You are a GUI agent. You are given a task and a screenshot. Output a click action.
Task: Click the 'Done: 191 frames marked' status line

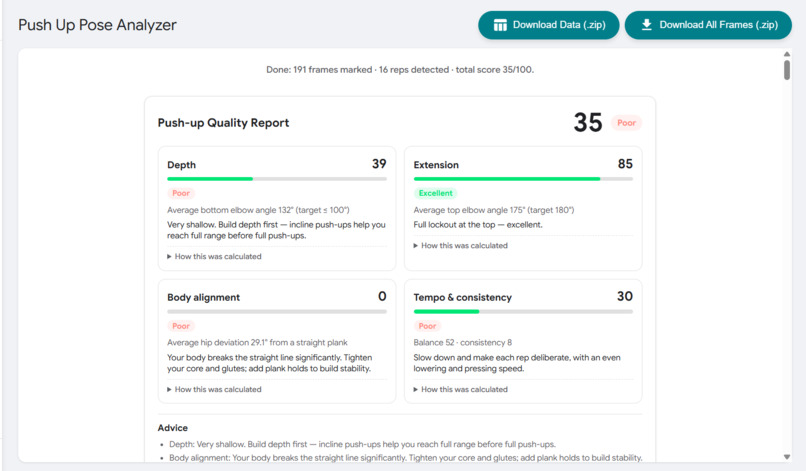[x=400, y=69]
